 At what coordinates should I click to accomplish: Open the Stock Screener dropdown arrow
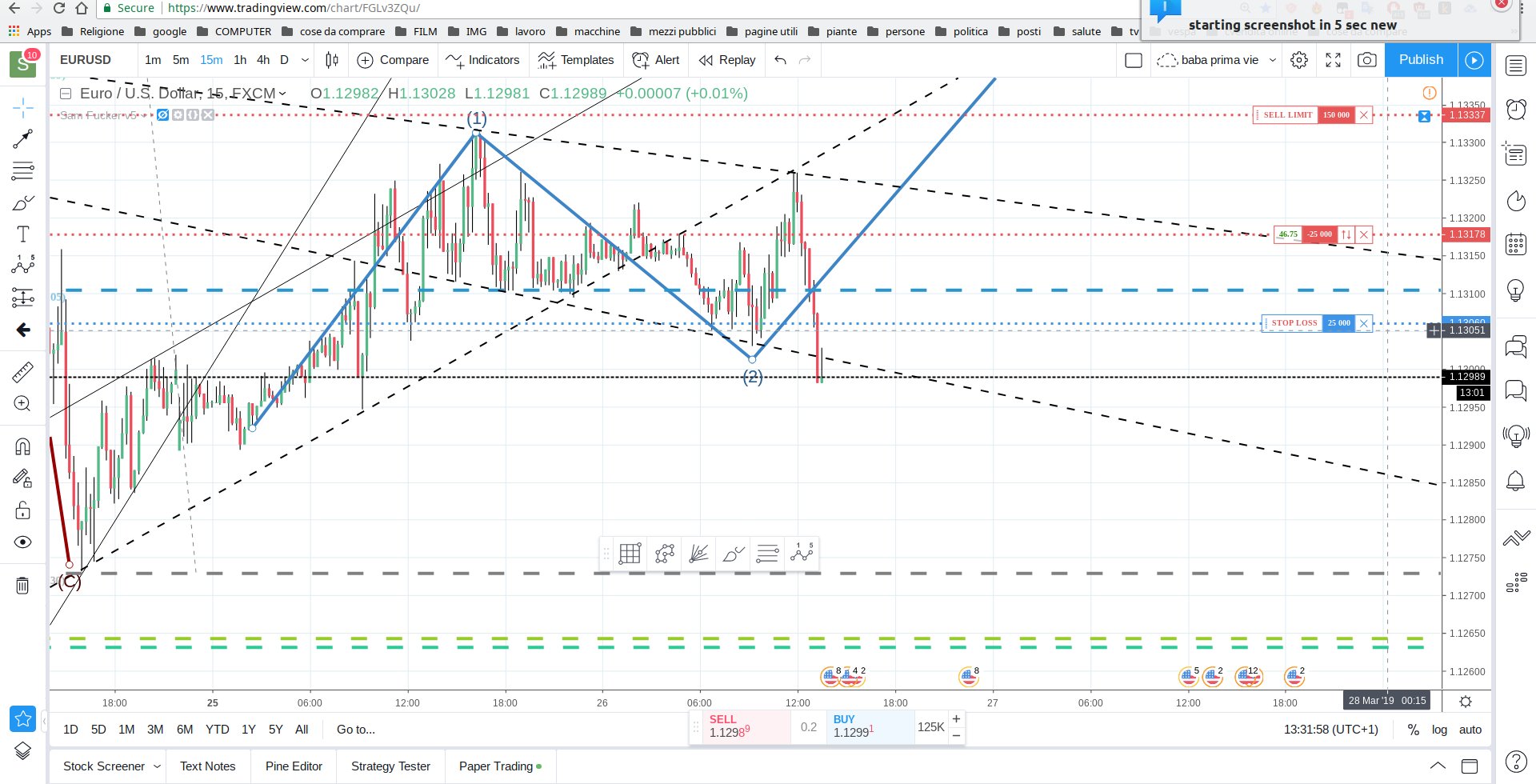click(157, 766)
